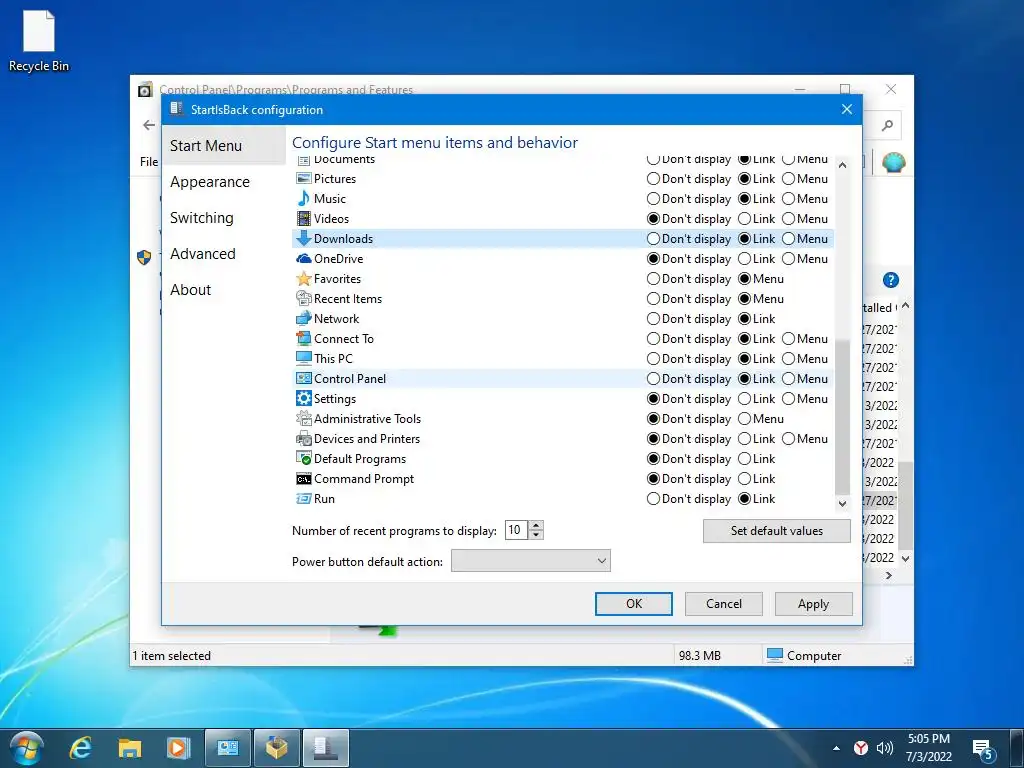Click the volume speaker tray icon
This screenshot has width=1024, height=768.
[x=885, y=748]
